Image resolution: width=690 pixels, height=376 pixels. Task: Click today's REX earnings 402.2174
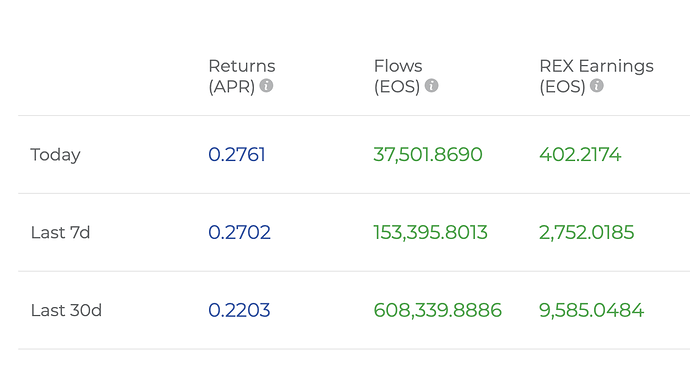point(580,155)
